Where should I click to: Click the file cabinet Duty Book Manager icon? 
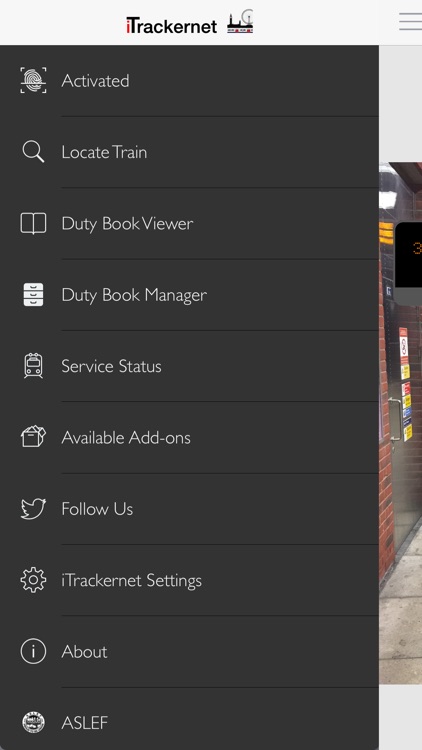click(33, 295)
